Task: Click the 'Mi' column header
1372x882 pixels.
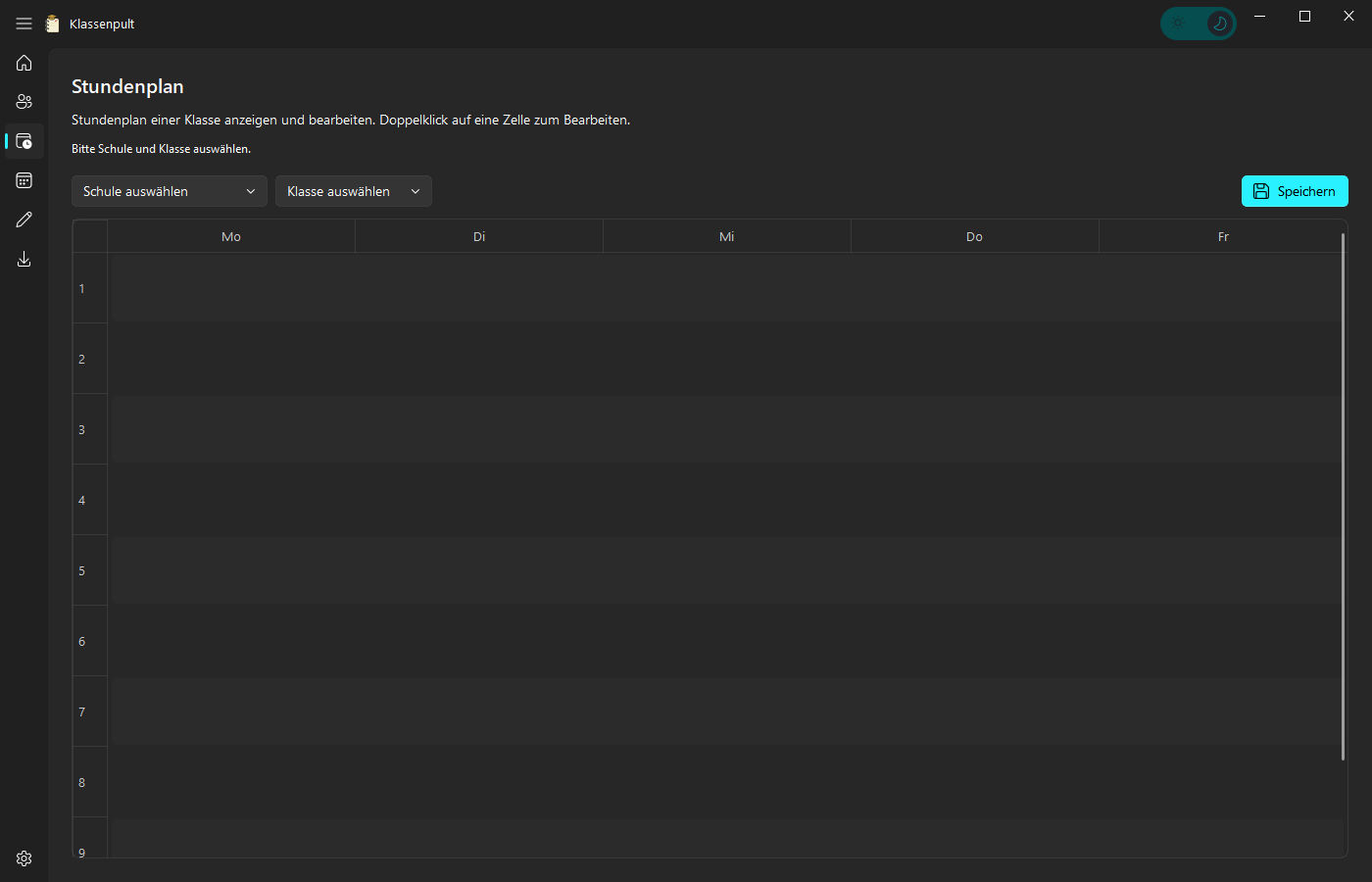Action: (726, 237)
